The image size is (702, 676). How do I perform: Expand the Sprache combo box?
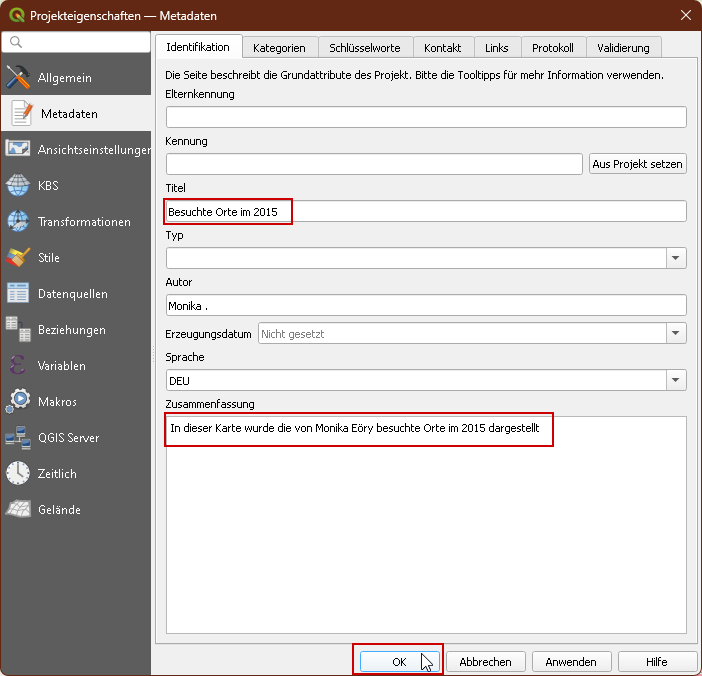(x=676, y=380)
